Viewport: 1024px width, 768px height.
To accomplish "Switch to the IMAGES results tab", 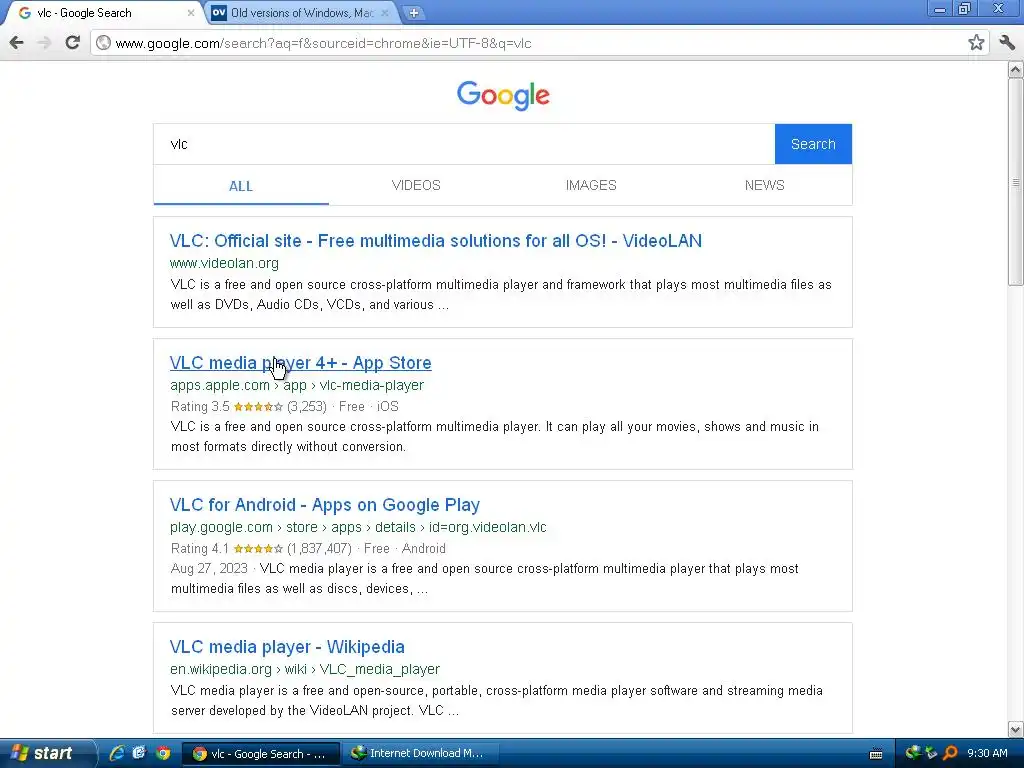I will 591,185.
